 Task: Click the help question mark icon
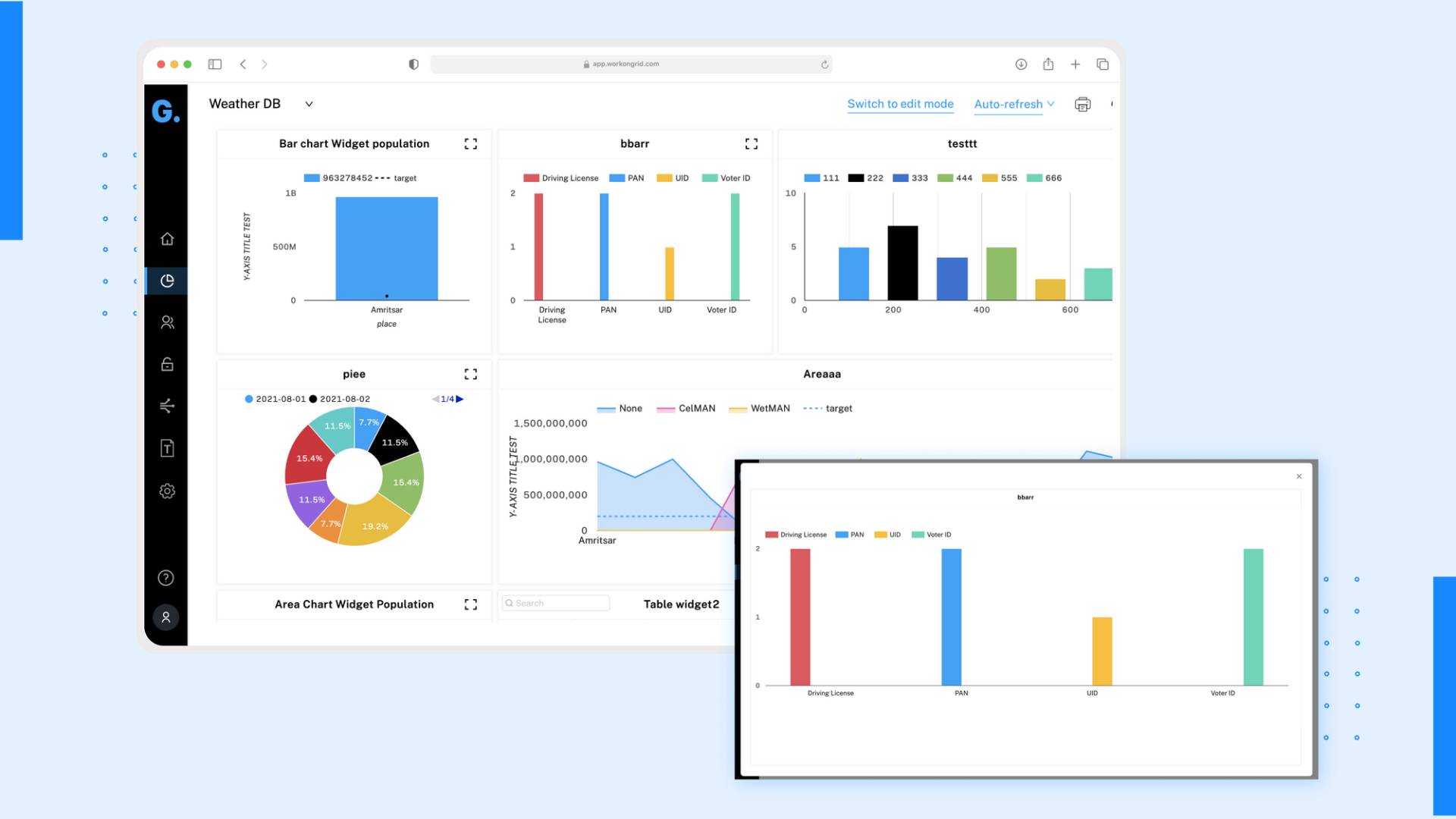(166, 578)
